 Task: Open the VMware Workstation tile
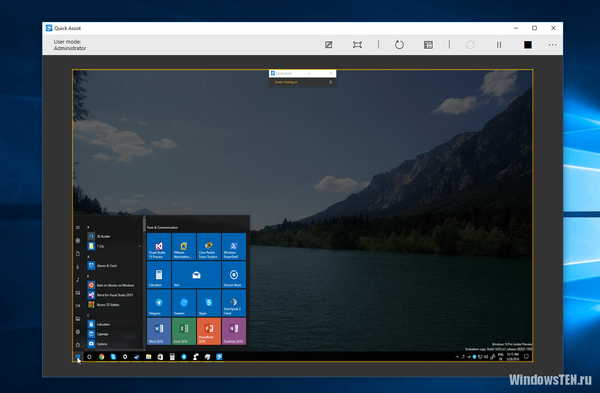click(184, 246)
